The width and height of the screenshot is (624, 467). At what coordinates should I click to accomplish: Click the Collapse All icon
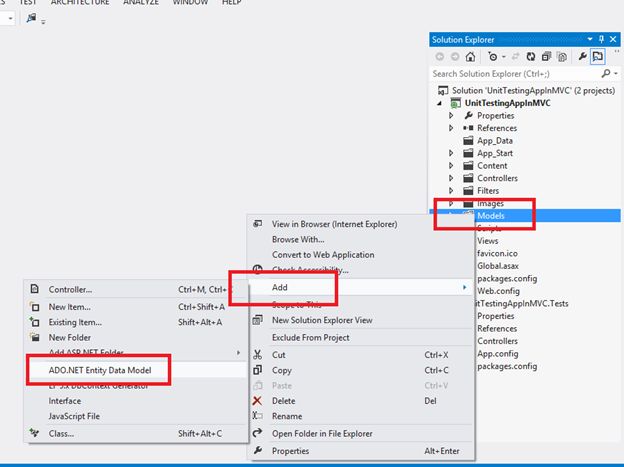[546, 57]
